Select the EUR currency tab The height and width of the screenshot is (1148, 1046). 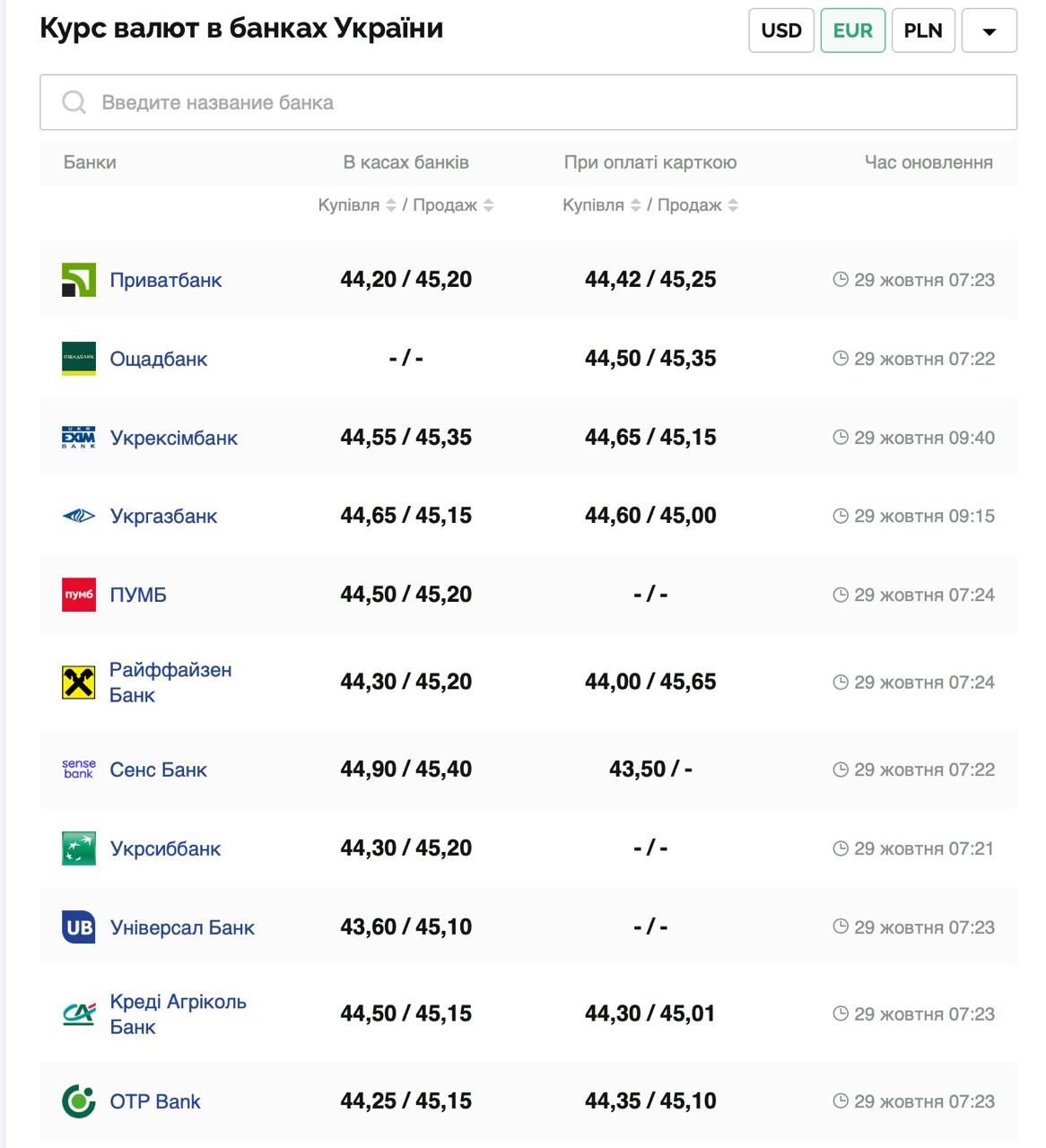(852, 30)
